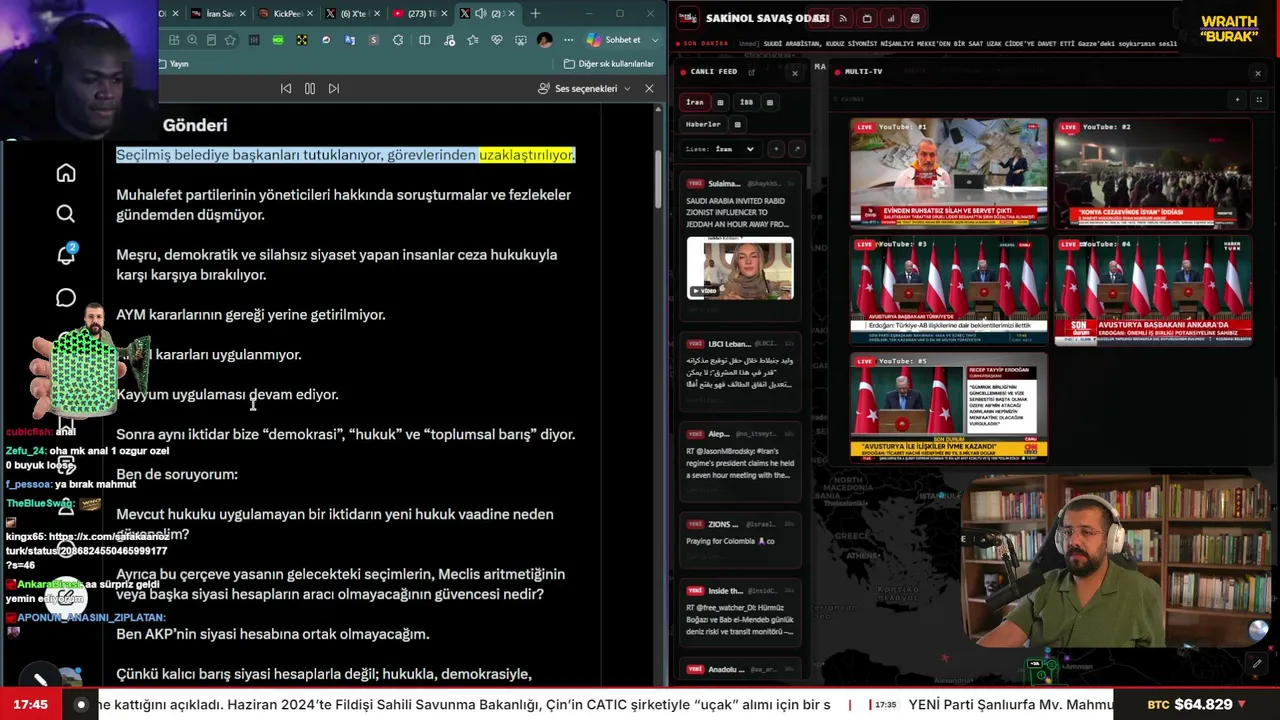Toggle Multi-TV grid layout button

click(1258, 99)
